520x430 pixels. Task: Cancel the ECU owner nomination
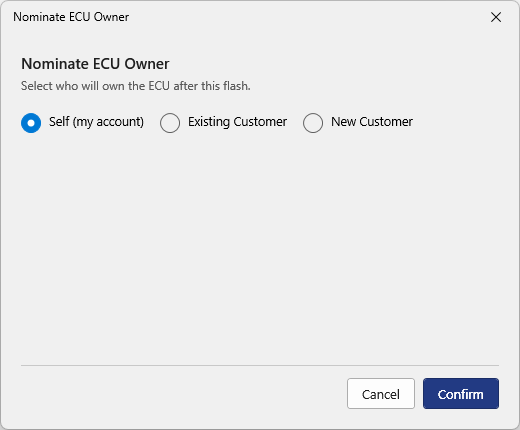[x=381, y=393]
